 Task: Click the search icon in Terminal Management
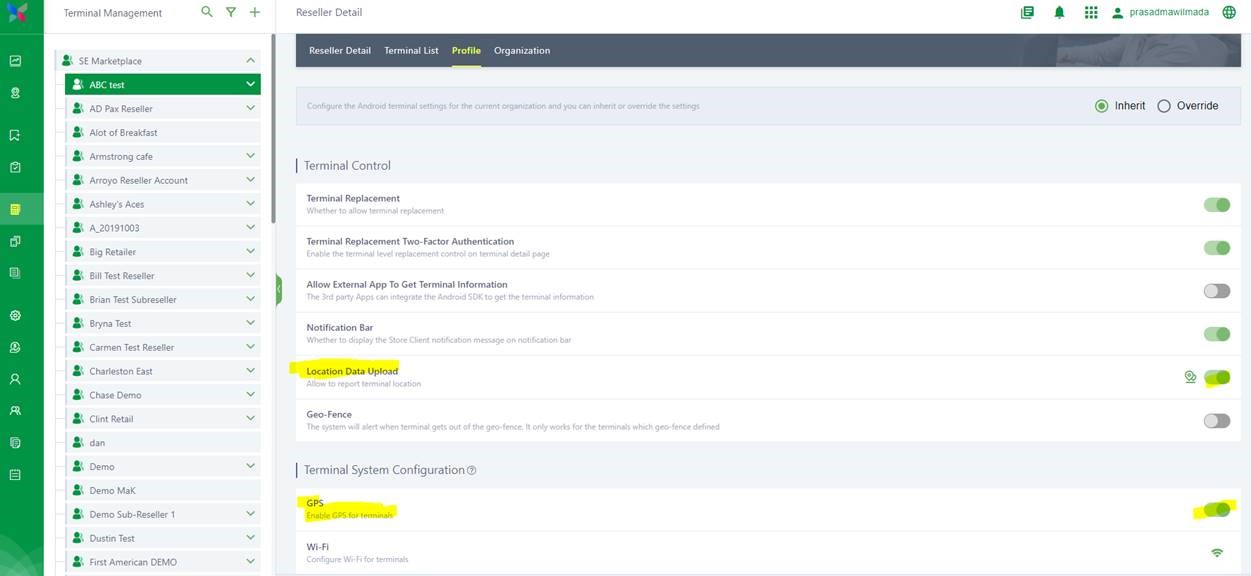(x=207, y=12)
